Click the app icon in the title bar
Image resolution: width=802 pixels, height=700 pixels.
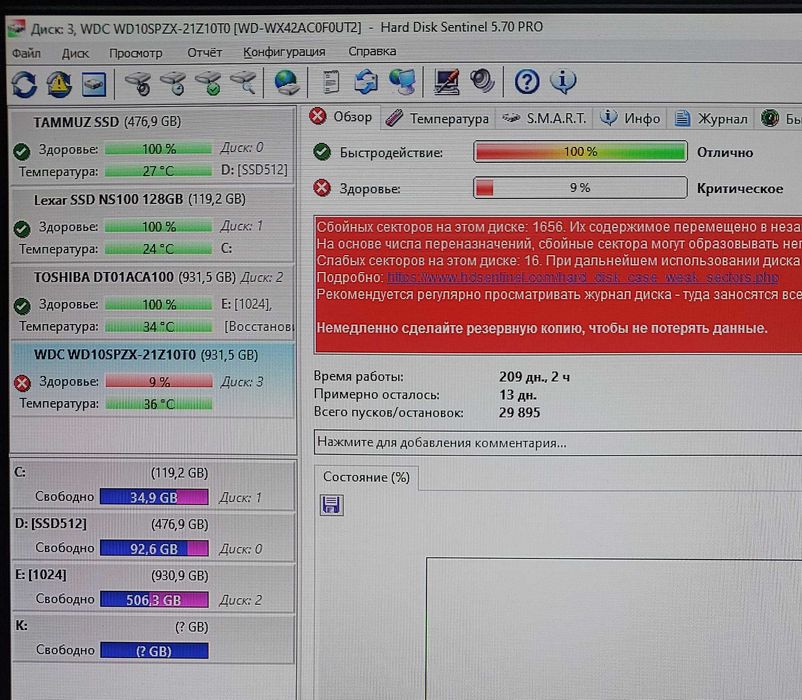(x=17, y=29)
